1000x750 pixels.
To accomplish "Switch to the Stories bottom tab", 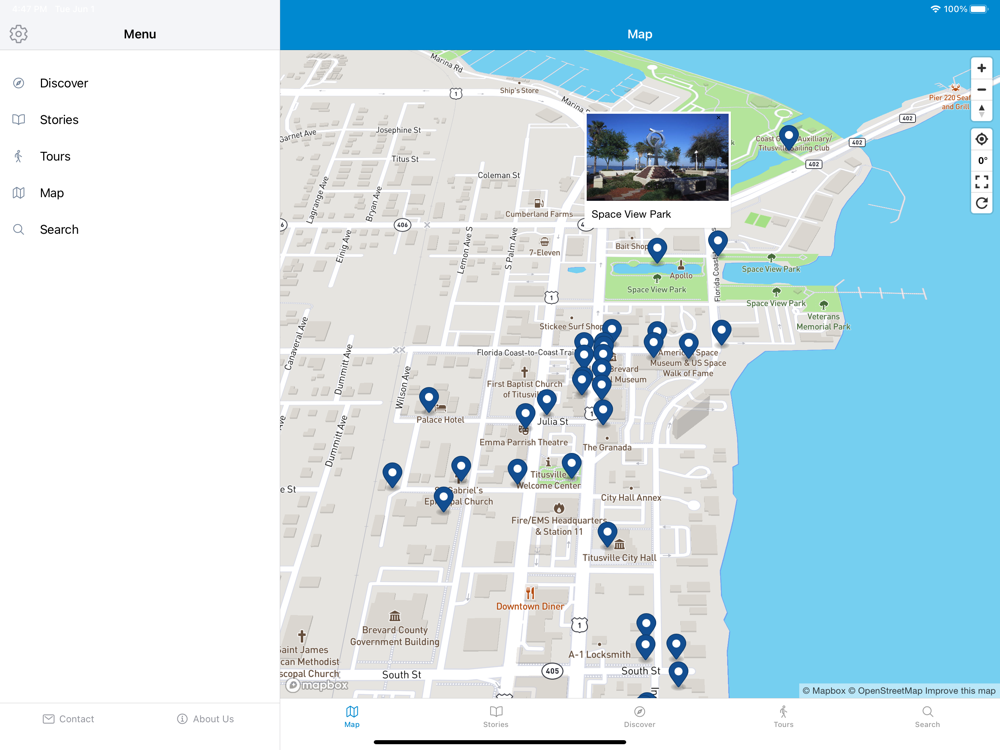I will [496, 716].
